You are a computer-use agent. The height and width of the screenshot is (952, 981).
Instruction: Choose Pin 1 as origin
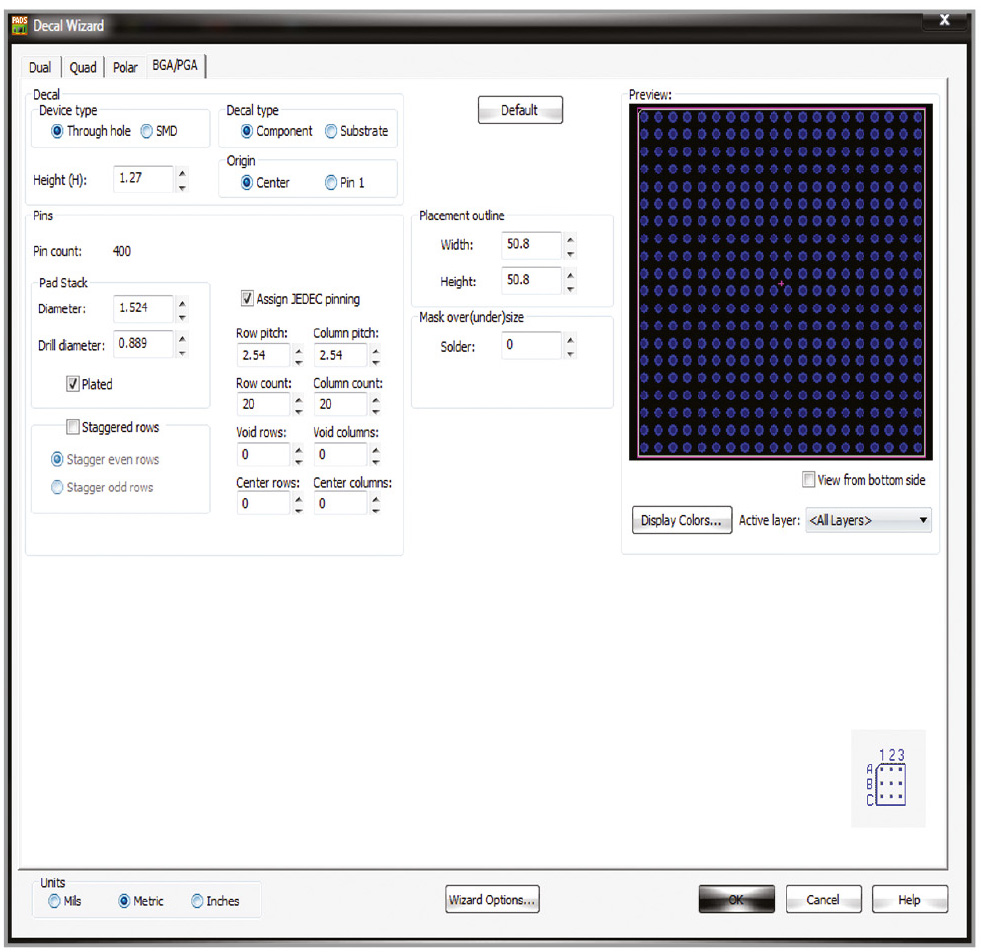pyautogui.click(x=331, y=183)
